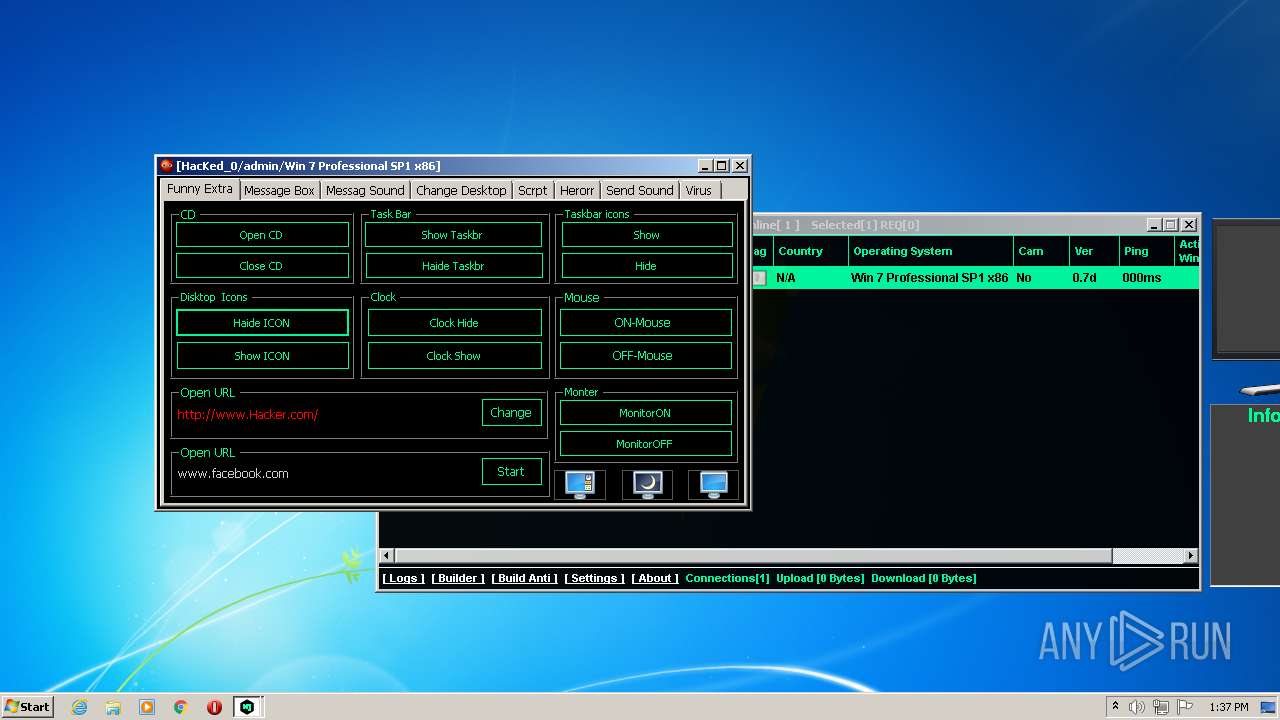Click the Start button beside the facebook URL
Viewport: 1280px width, 720px height.
[511, 471]
